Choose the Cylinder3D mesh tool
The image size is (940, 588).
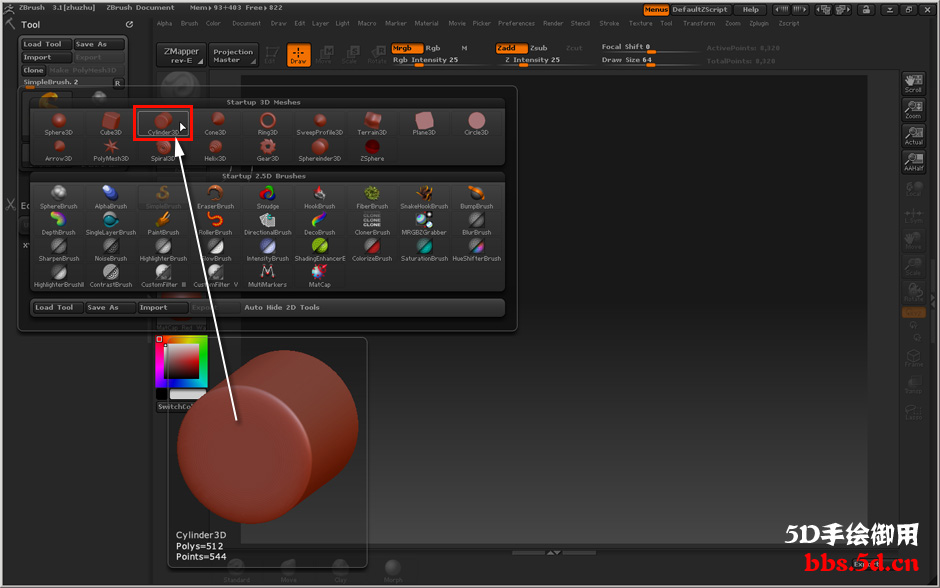point(162,123)
